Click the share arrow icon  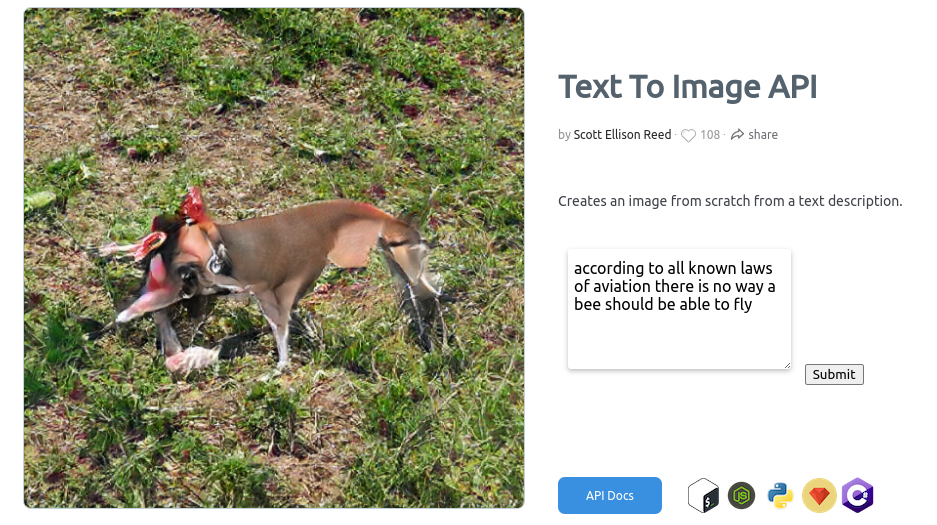tap(737, 135)
